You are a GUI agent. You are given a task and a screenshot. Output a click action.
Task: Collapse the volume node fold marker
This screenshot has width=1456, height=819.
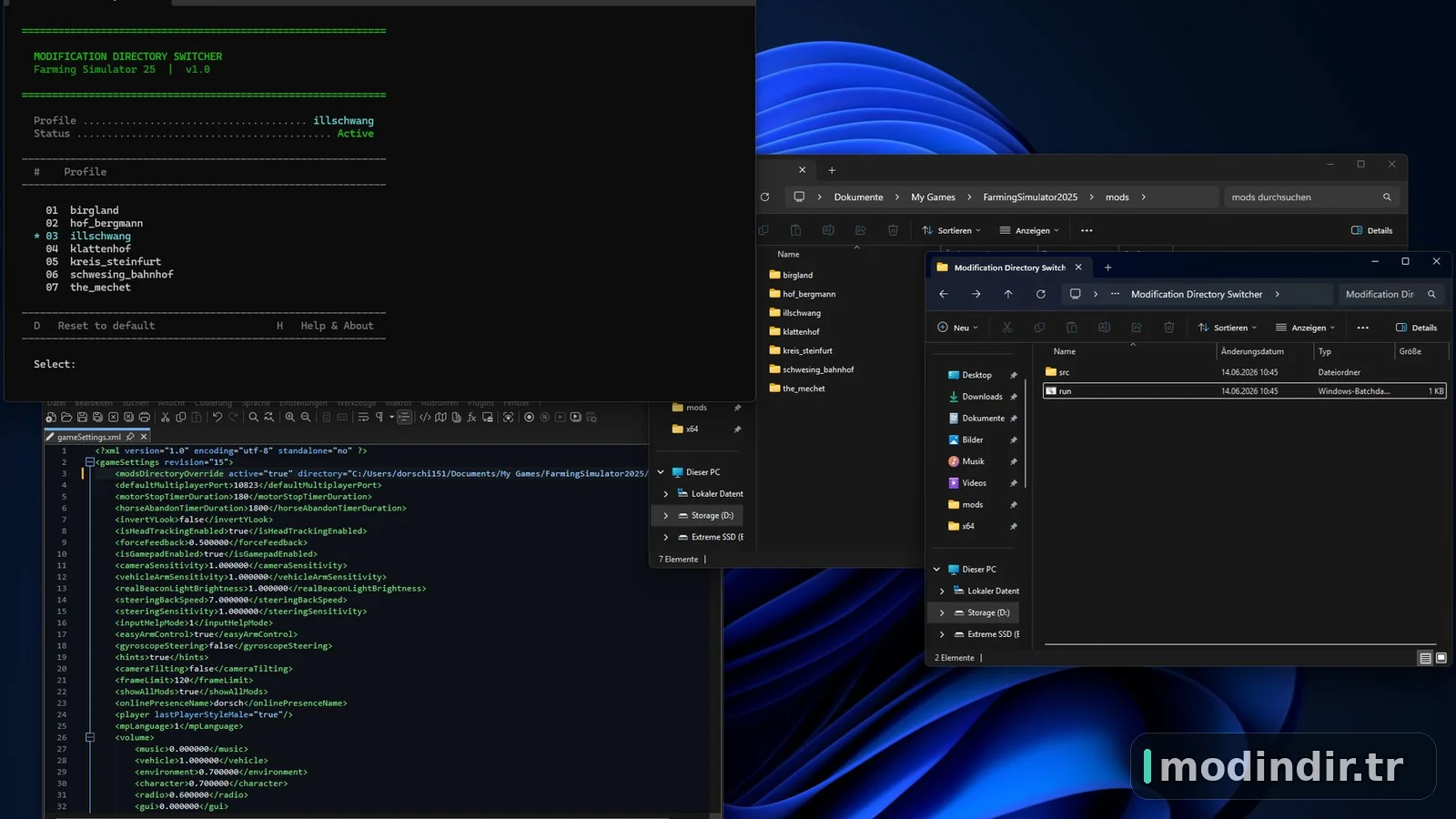tap(90, 737)
